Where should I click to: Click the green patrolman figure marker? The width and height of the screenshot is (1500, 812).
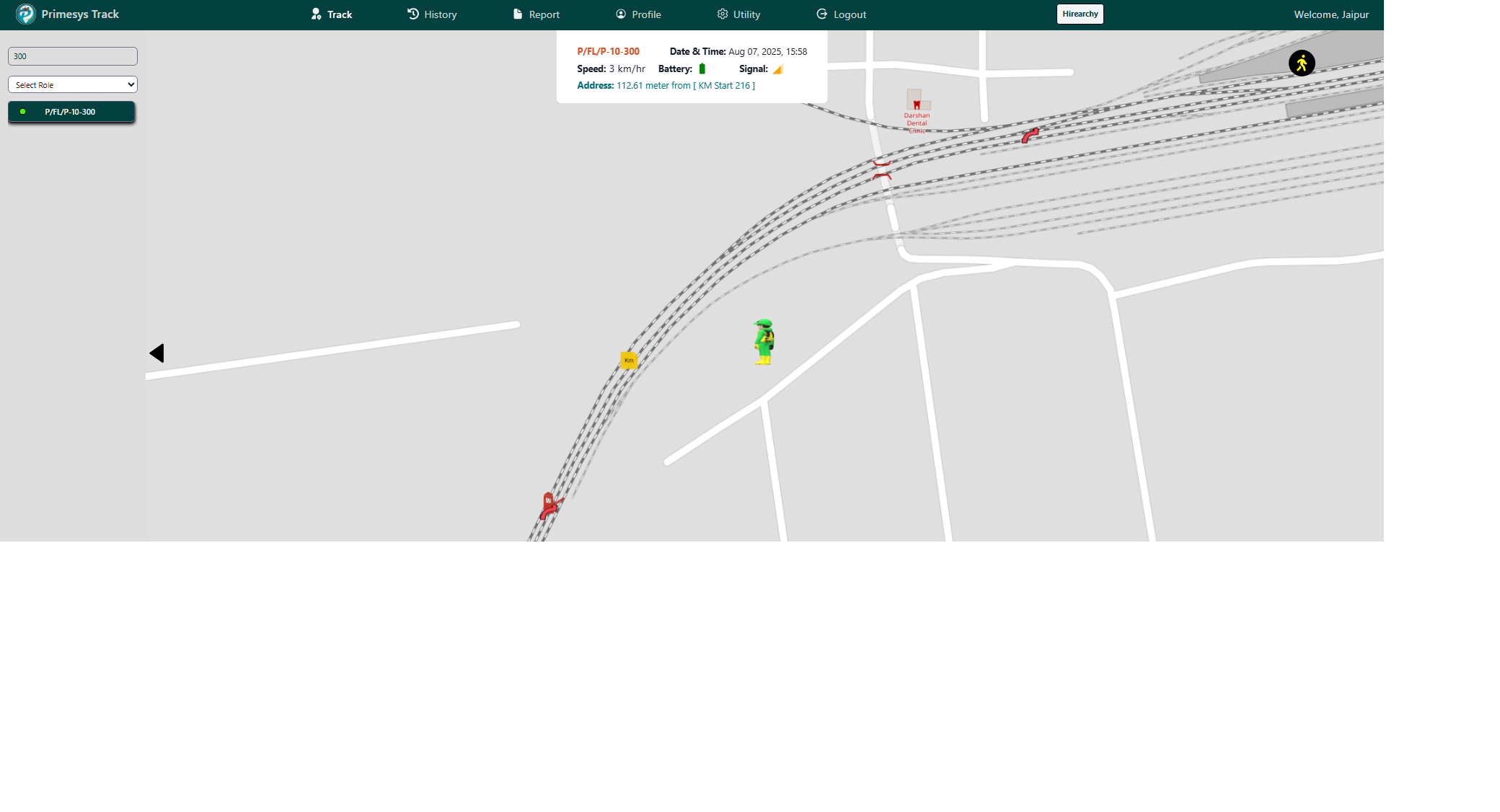point(764,342)
